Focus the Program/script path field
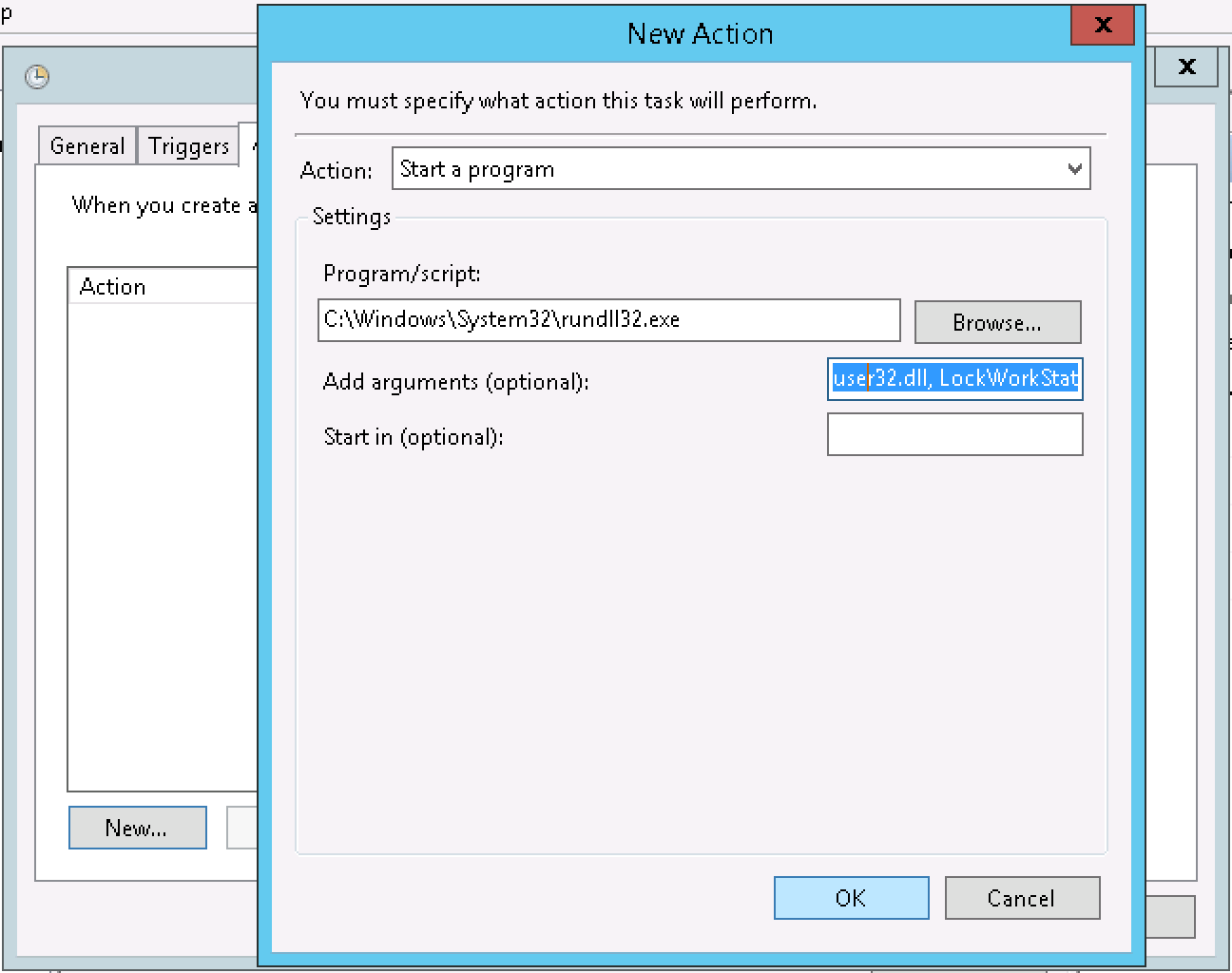1232x973 pixels. click(x=608, y=320)
